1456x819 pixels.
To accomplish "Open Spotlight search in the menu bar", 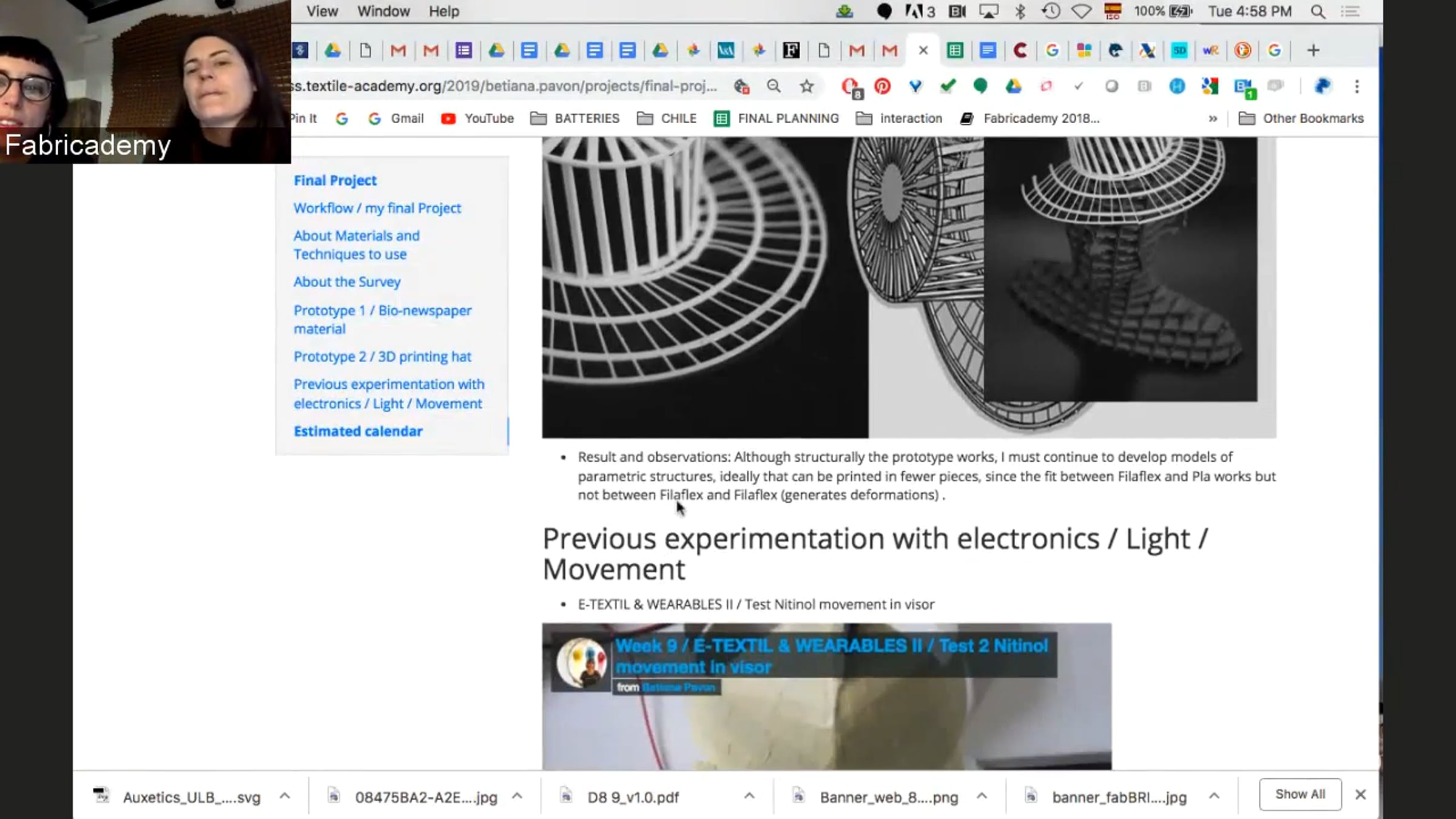I will tap(1318, 12).
